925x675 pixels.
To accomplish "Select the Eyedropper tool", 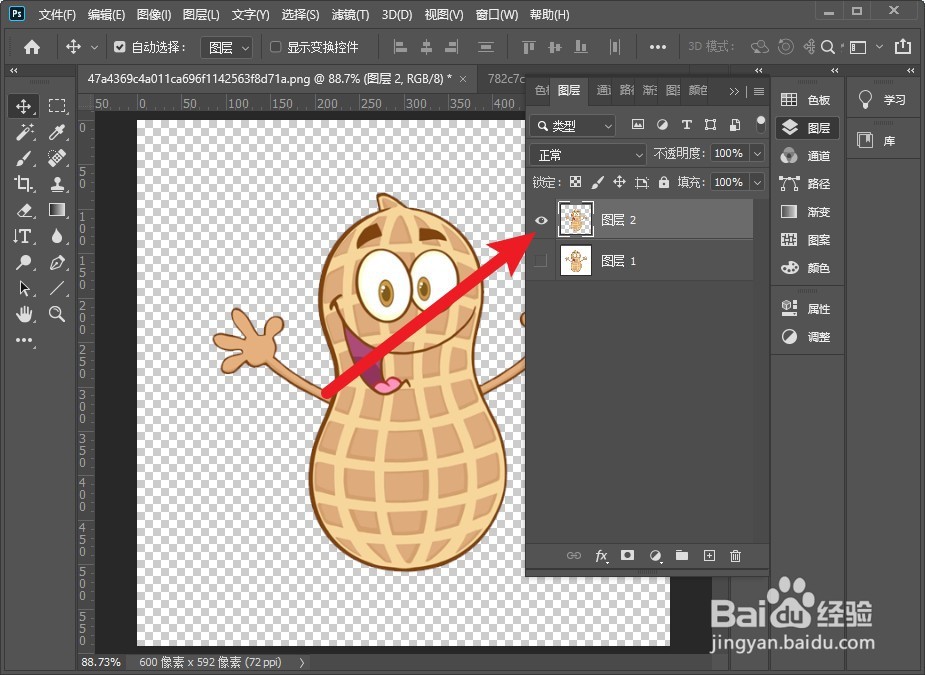I will tap(57, 132).
